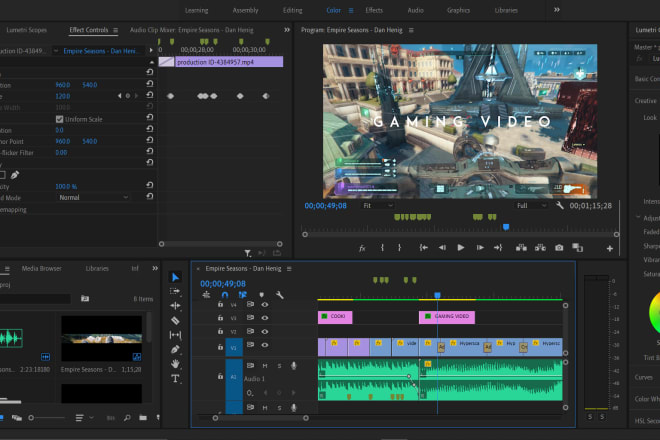Click the project thumbnail zoom slider
The height and width of the screenshot is (440, 660).
[46, 418]
